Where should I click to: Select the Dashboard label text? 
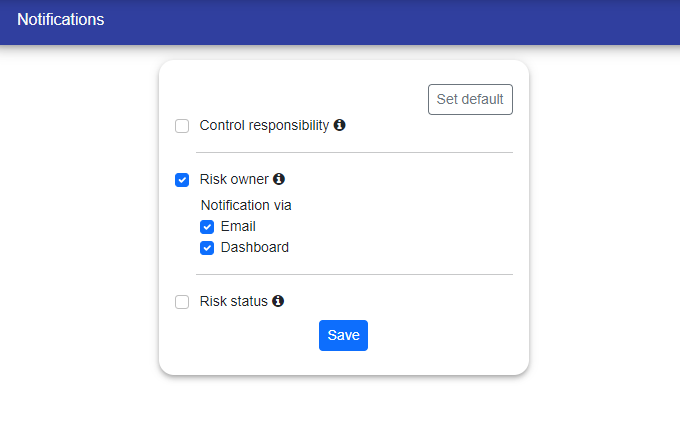[254, 248]
